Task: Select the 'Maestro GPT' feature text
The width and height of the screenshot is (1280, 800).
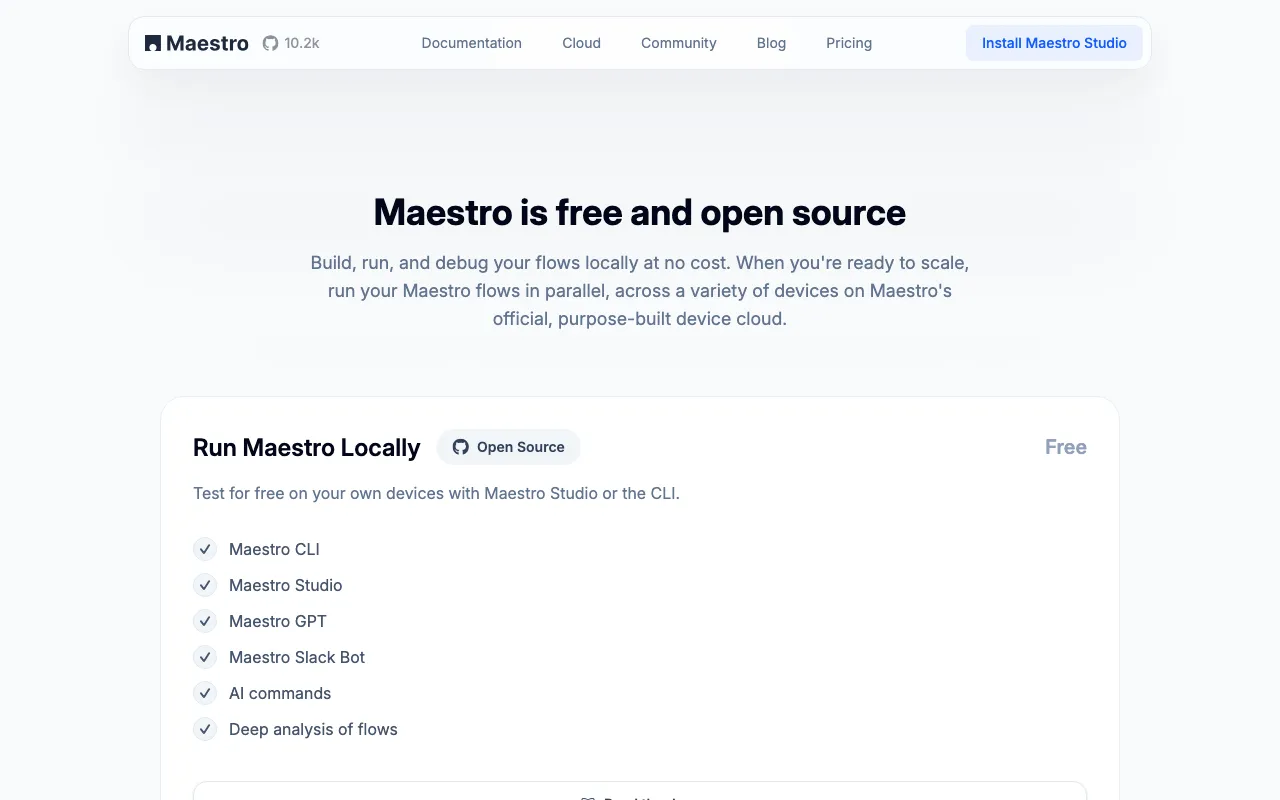Action: [278, 621]
